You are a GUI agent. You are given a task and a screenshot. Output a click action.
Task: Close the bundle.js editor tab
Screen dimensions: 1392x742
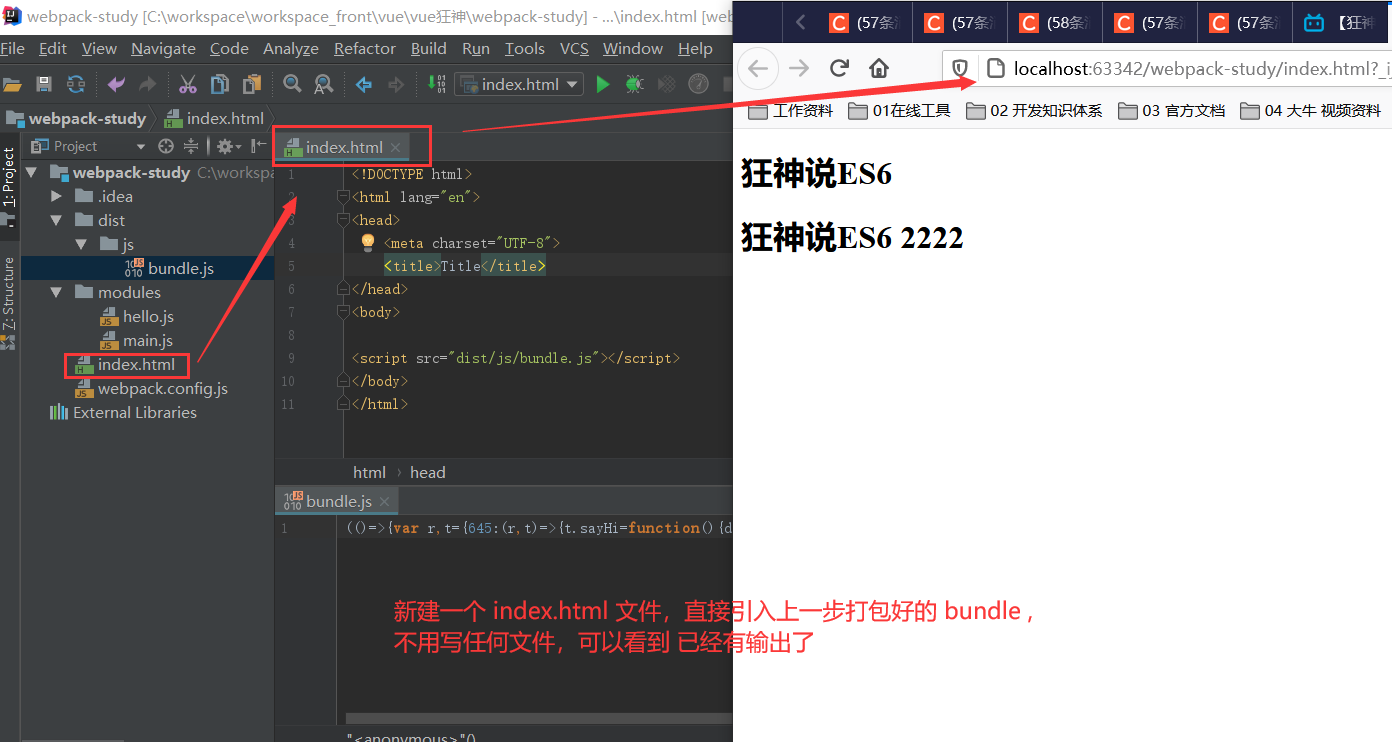tap(384, 501)
